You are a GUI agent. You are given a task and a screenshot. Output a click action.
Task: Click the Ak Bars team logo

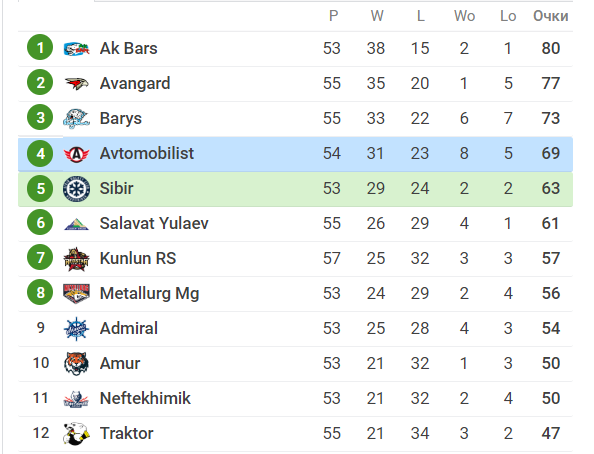point(76,49)
